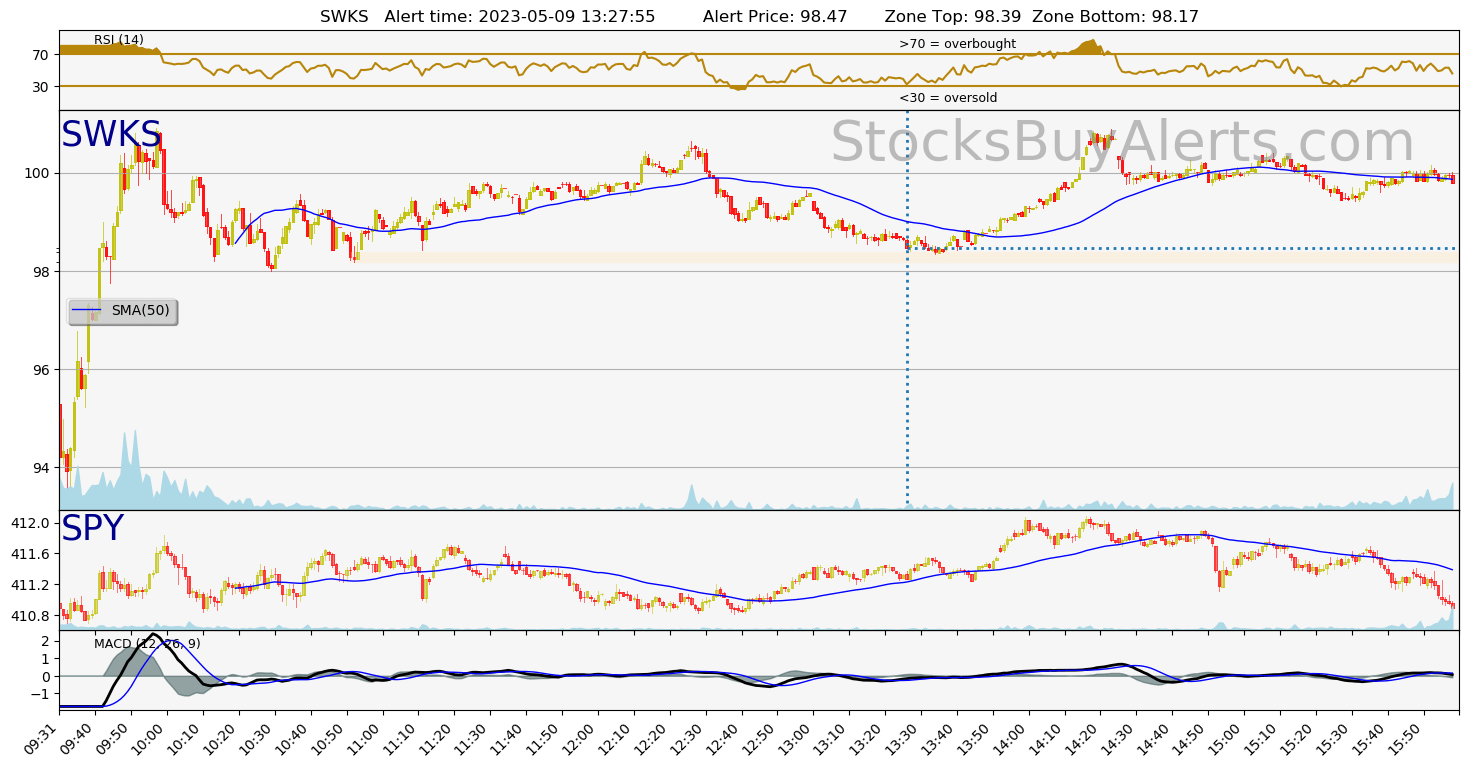Click the MACD axis label 2
Viewport: 1474px width, 768px height.
coord(46,641)
